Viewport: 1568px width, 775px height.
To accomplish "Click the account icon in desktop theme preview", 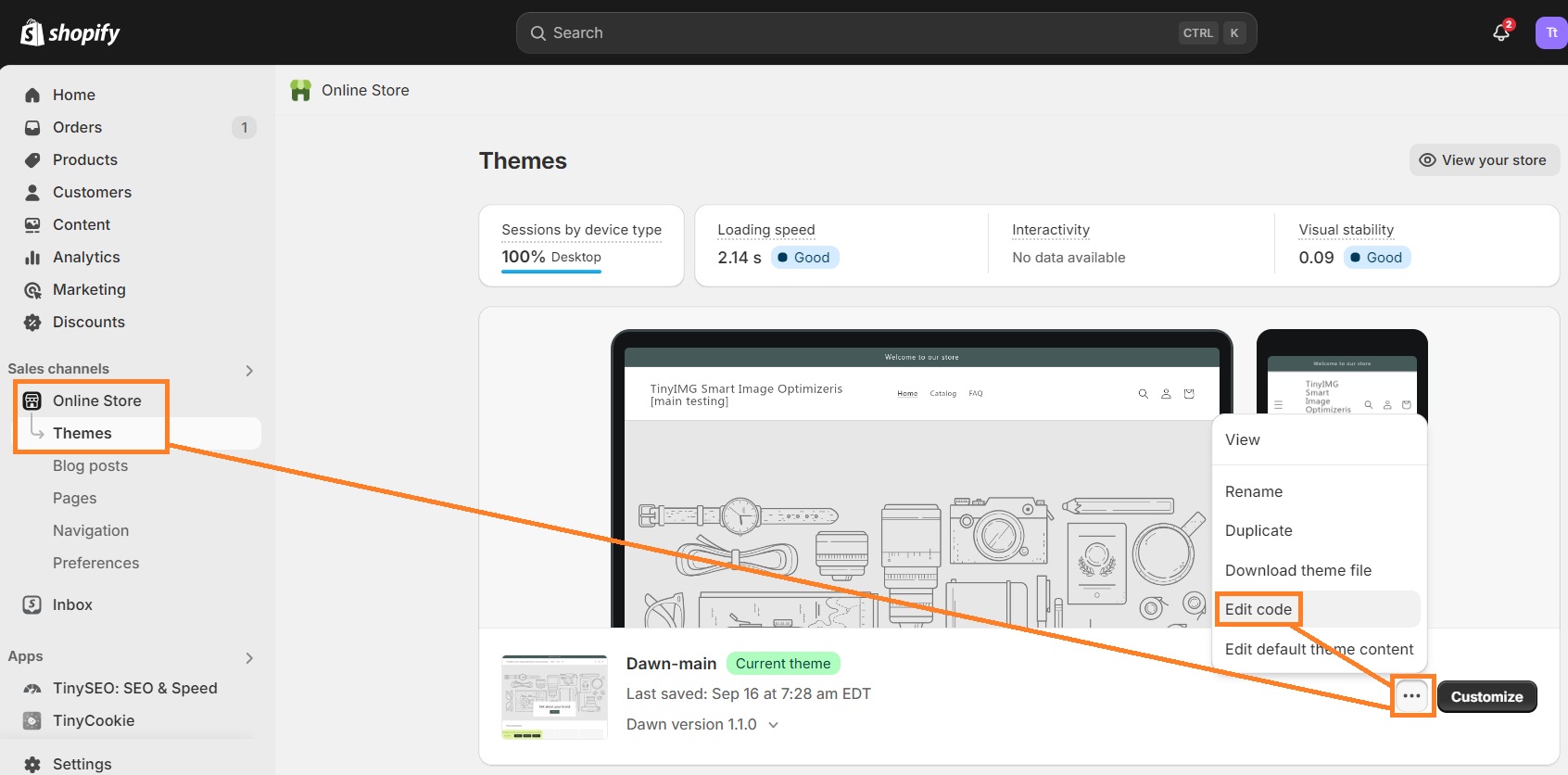I will 1166,394.
